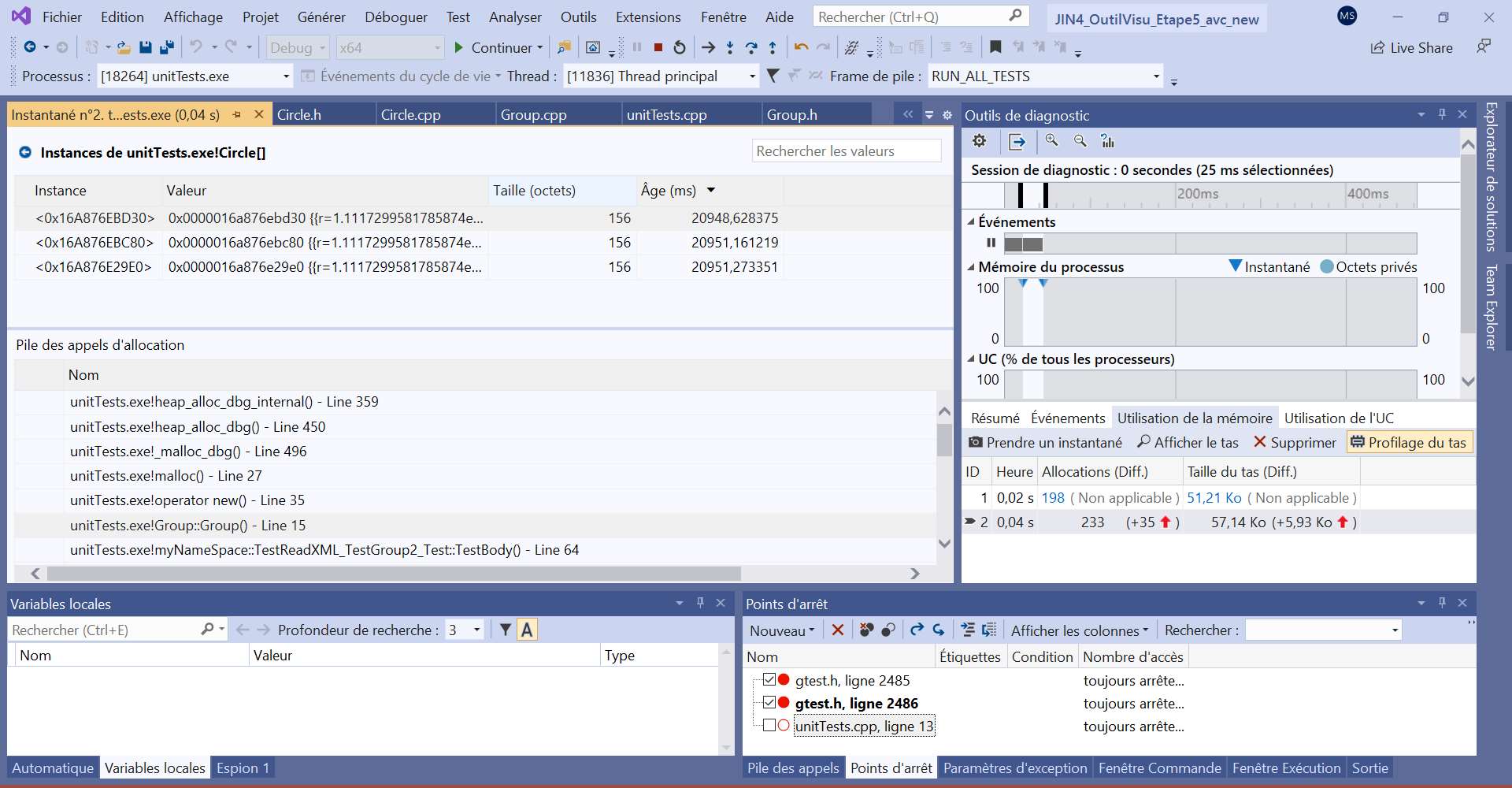Collapse Mémoire du processus section

tap(971, 267)
